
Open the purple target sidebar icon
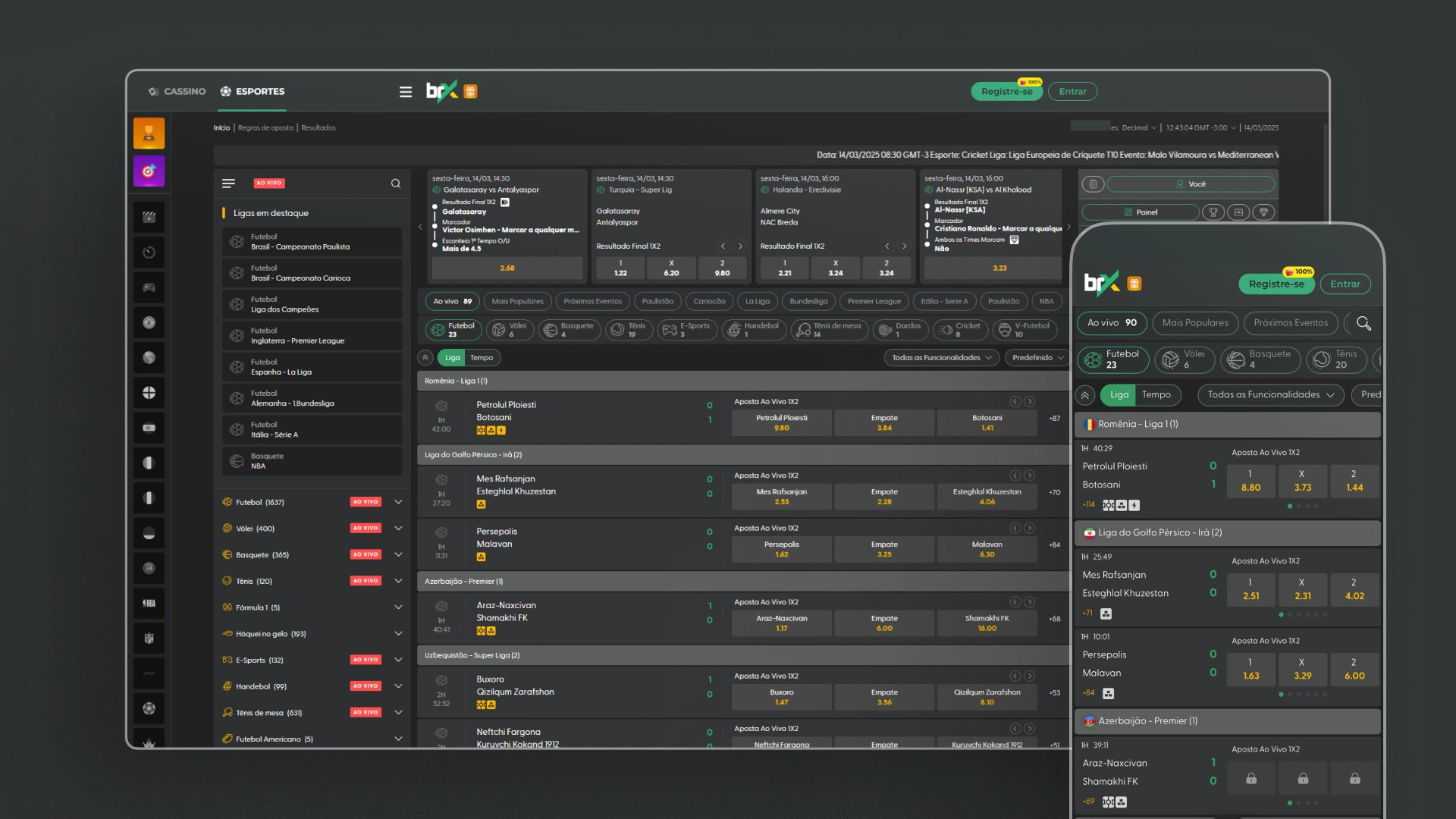pos(149,171)
